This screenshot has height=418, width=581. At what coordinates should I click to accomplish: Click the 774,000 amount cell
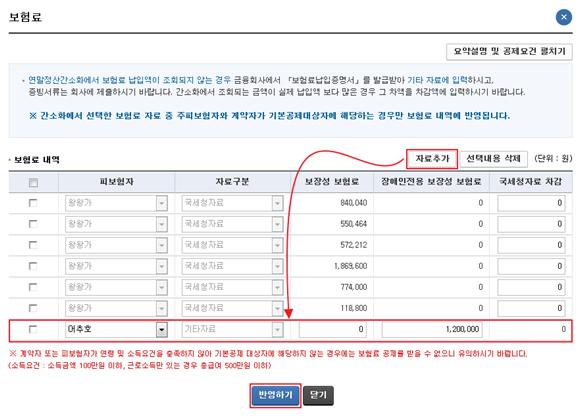click(353, 287)
